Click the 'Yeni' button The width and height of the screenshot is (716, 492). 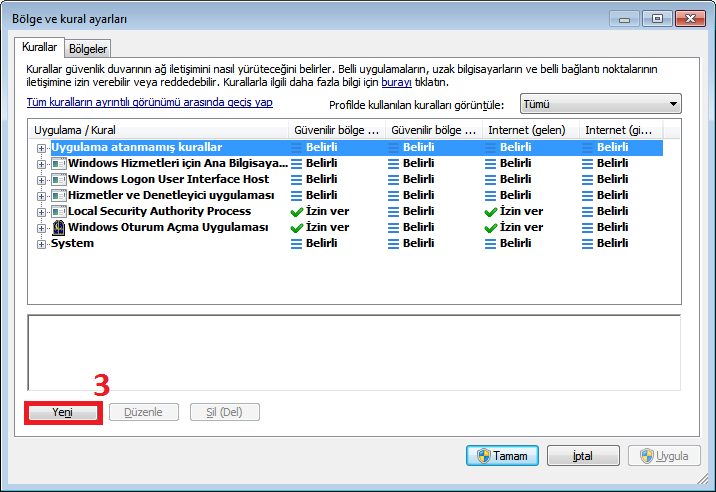click(x=63, y=412)
